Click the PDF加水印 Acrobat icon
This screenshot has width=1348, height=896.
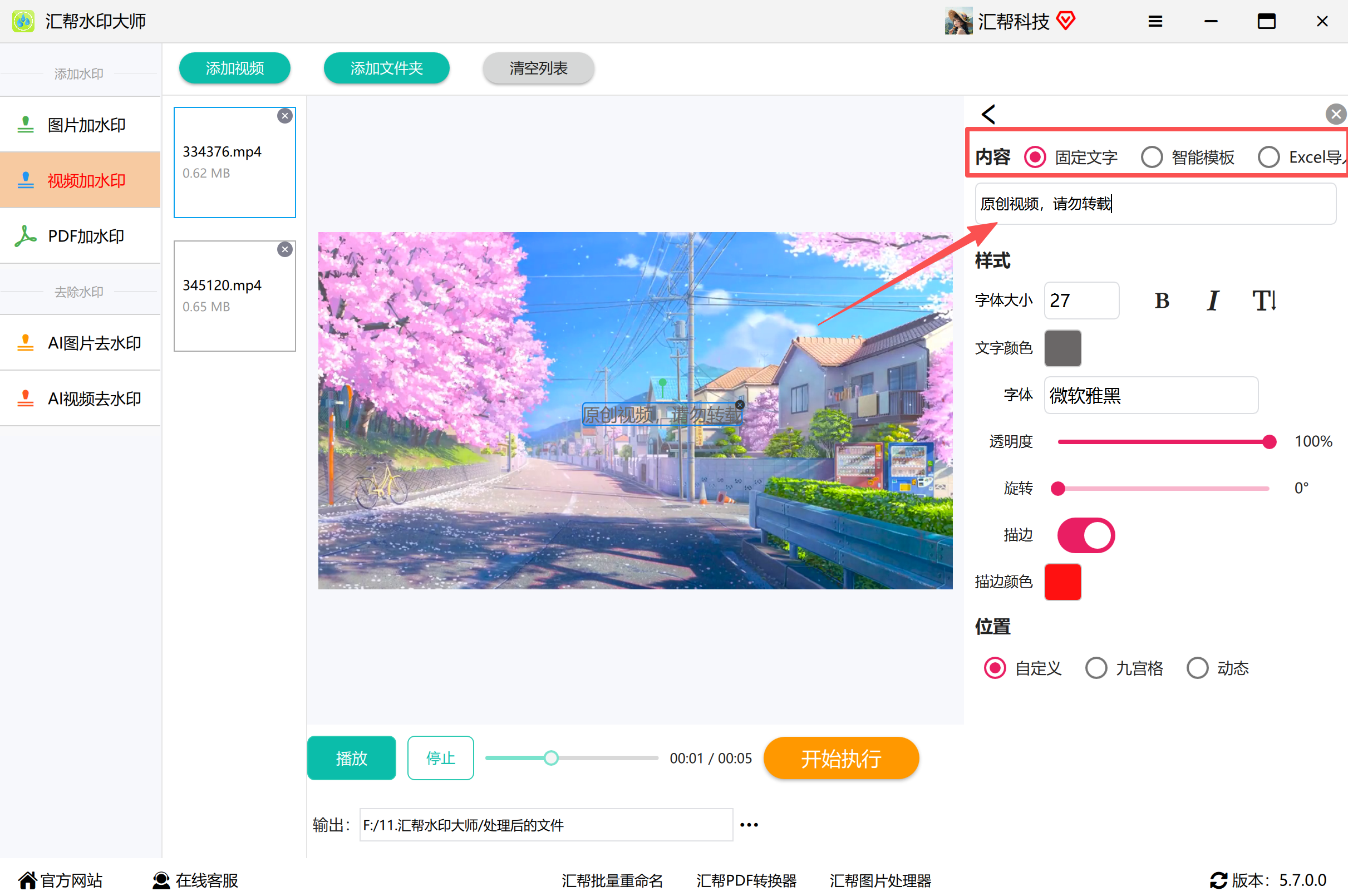click(x=25, y=236)
